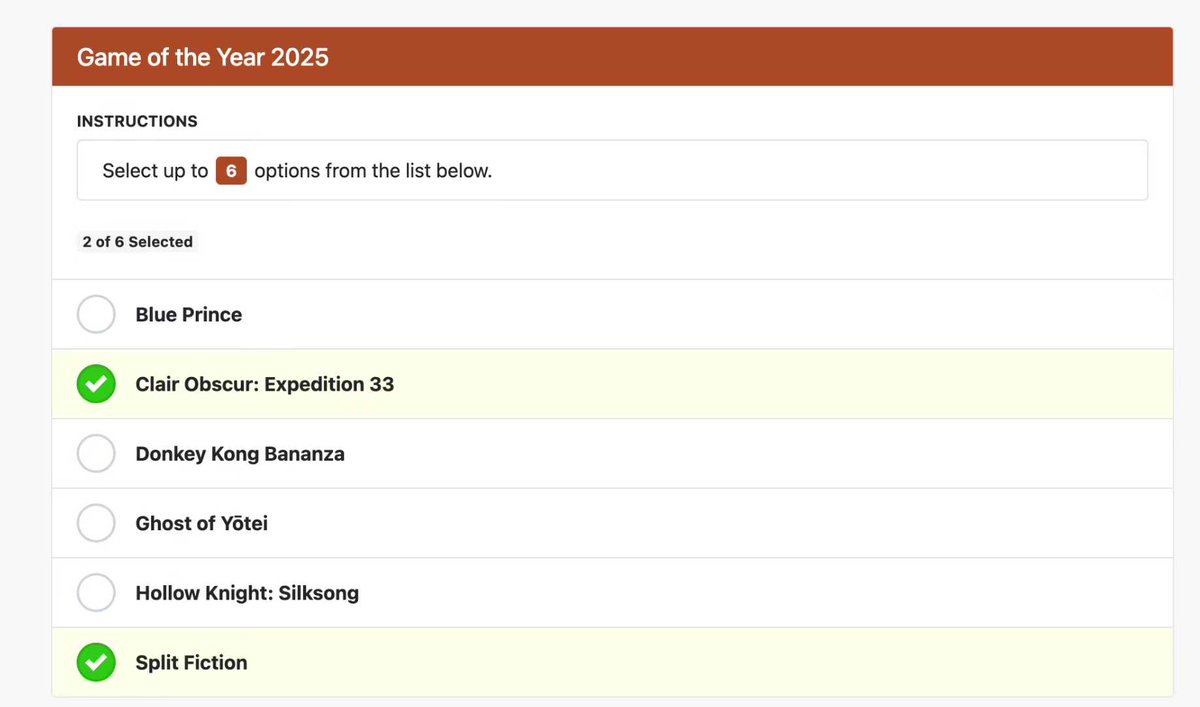Check the Ghost of Yōtei option circle
This screenshot has height=707, width=1200.
(96, 523)
